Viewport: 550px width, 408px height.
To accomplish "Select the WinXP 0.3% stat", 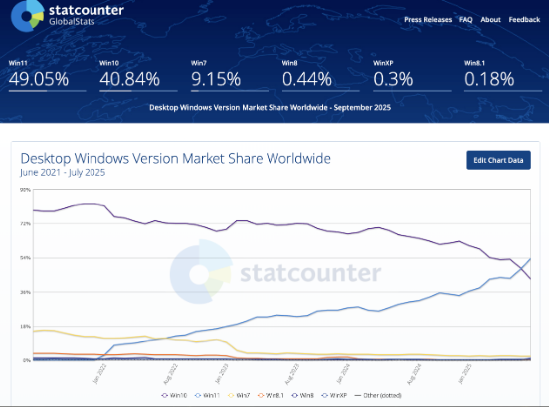I will (x=412, y=75).
